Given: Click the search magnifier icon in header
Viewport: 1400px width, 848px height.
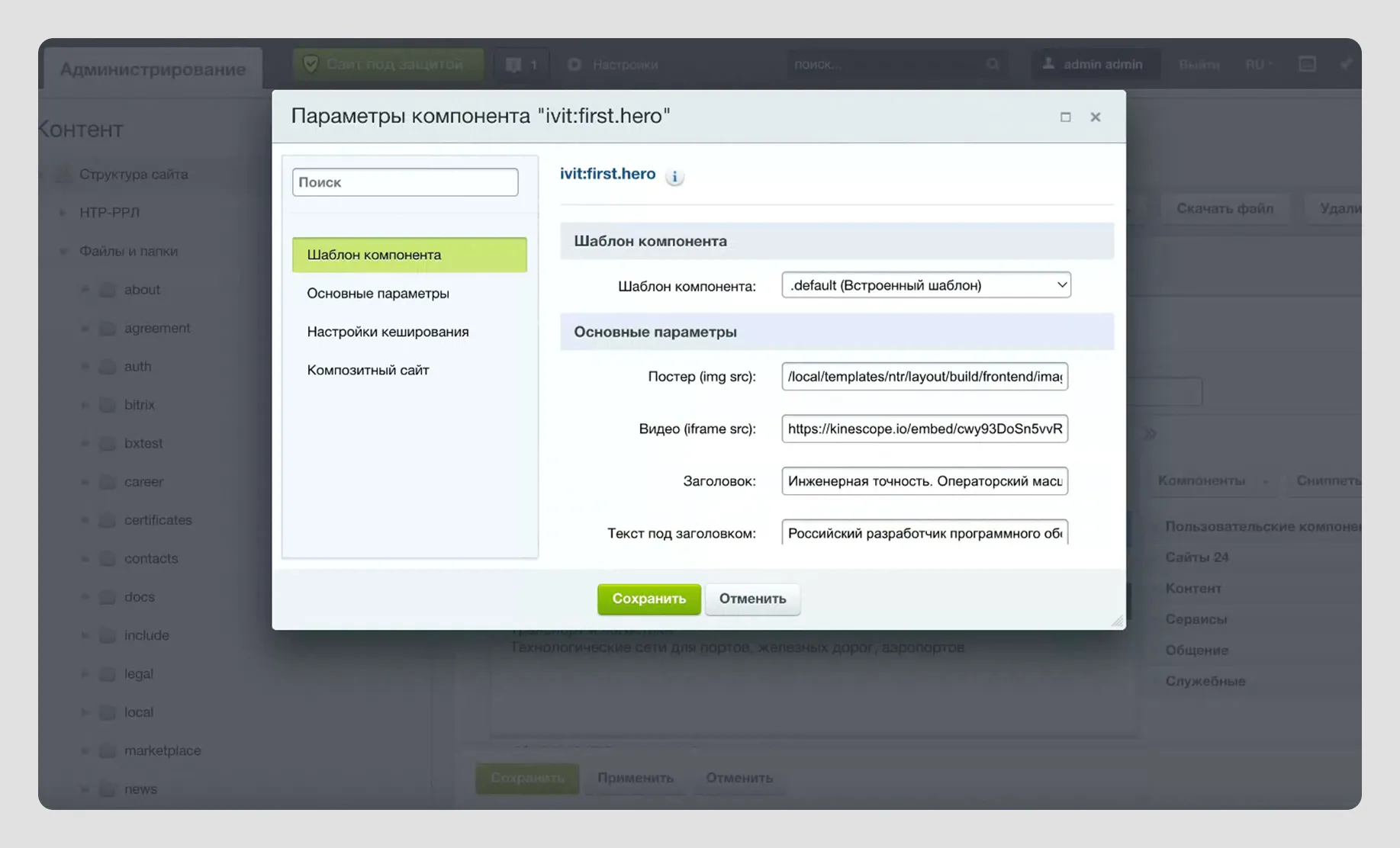Looking at the screenshot, I should click(x=993, y=64).
